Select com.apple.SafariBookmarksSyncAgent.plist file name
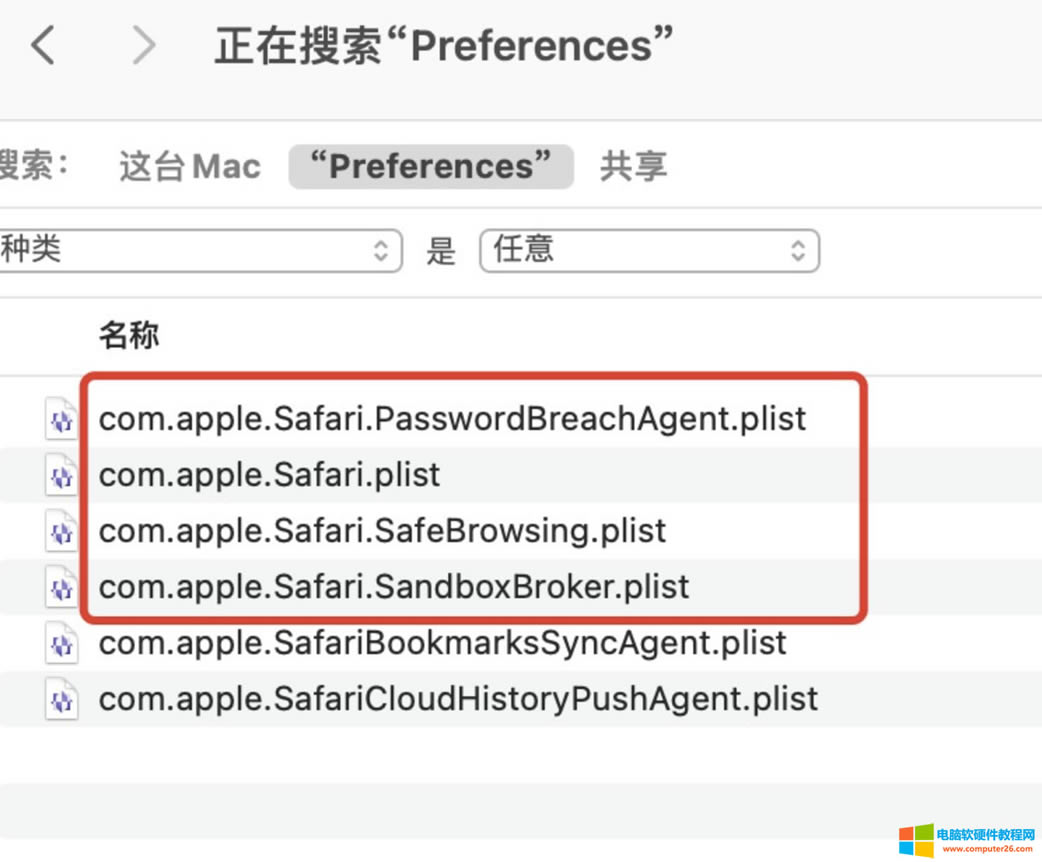This screenshot has height=862, width=1042. click(442, 642)
